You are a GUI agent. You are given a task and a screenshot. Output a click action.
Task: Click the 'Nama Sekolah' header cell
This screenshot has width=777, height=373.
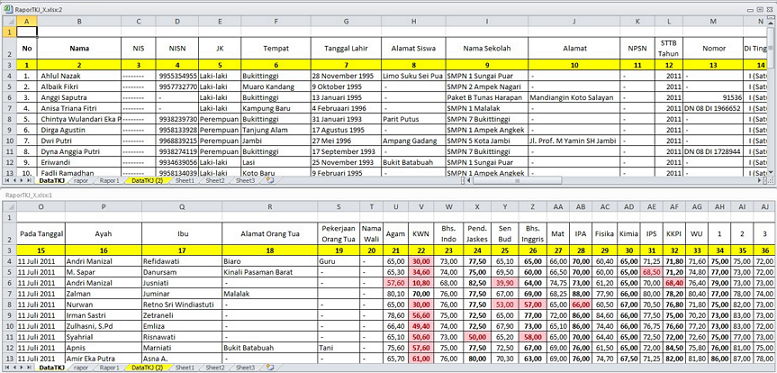pyautogui.click(x=487, y=49)
